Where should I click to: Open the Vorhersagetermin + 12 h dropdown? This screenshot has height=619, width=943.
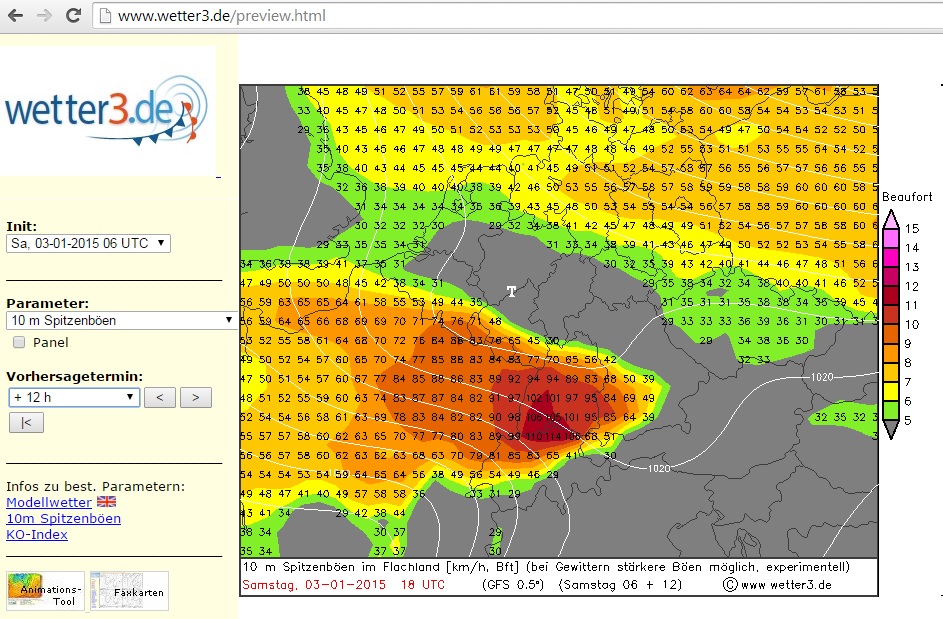pos(73,397)
